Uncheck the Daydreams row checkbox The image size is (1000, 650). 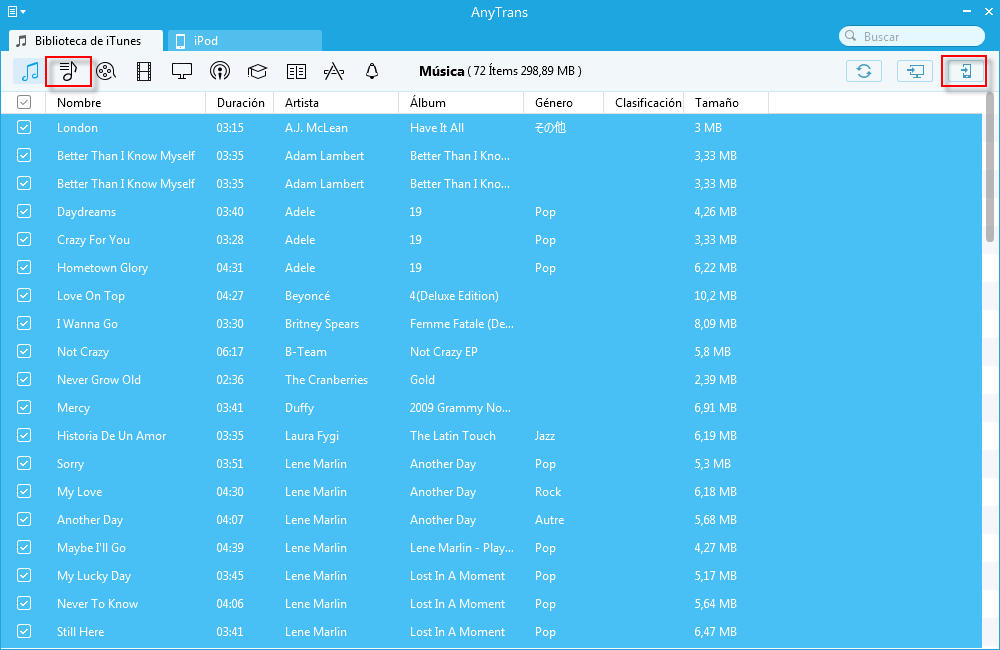[x=24, y=211]
